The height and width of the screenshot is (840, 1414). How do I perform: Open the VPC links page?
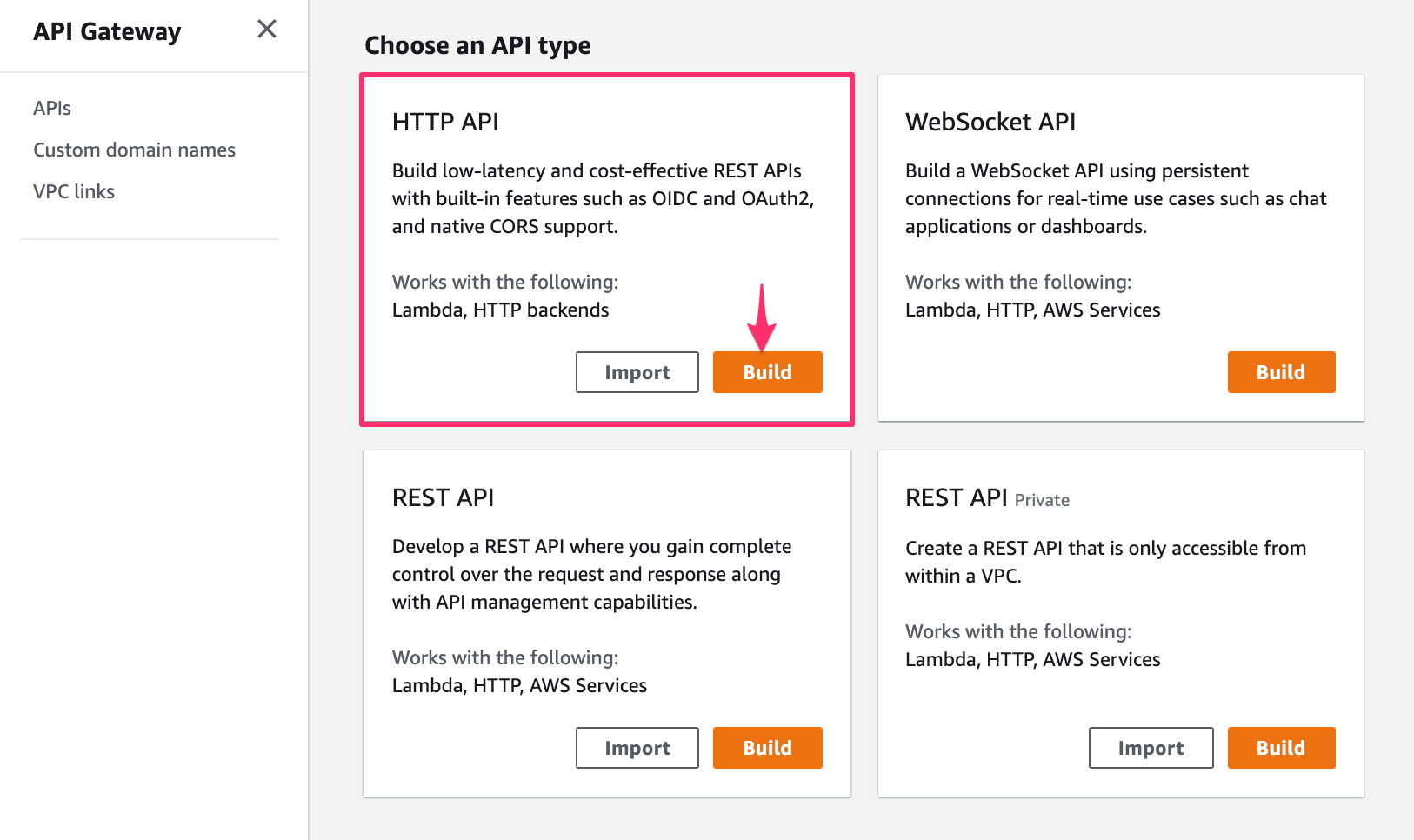pos(74,190)
